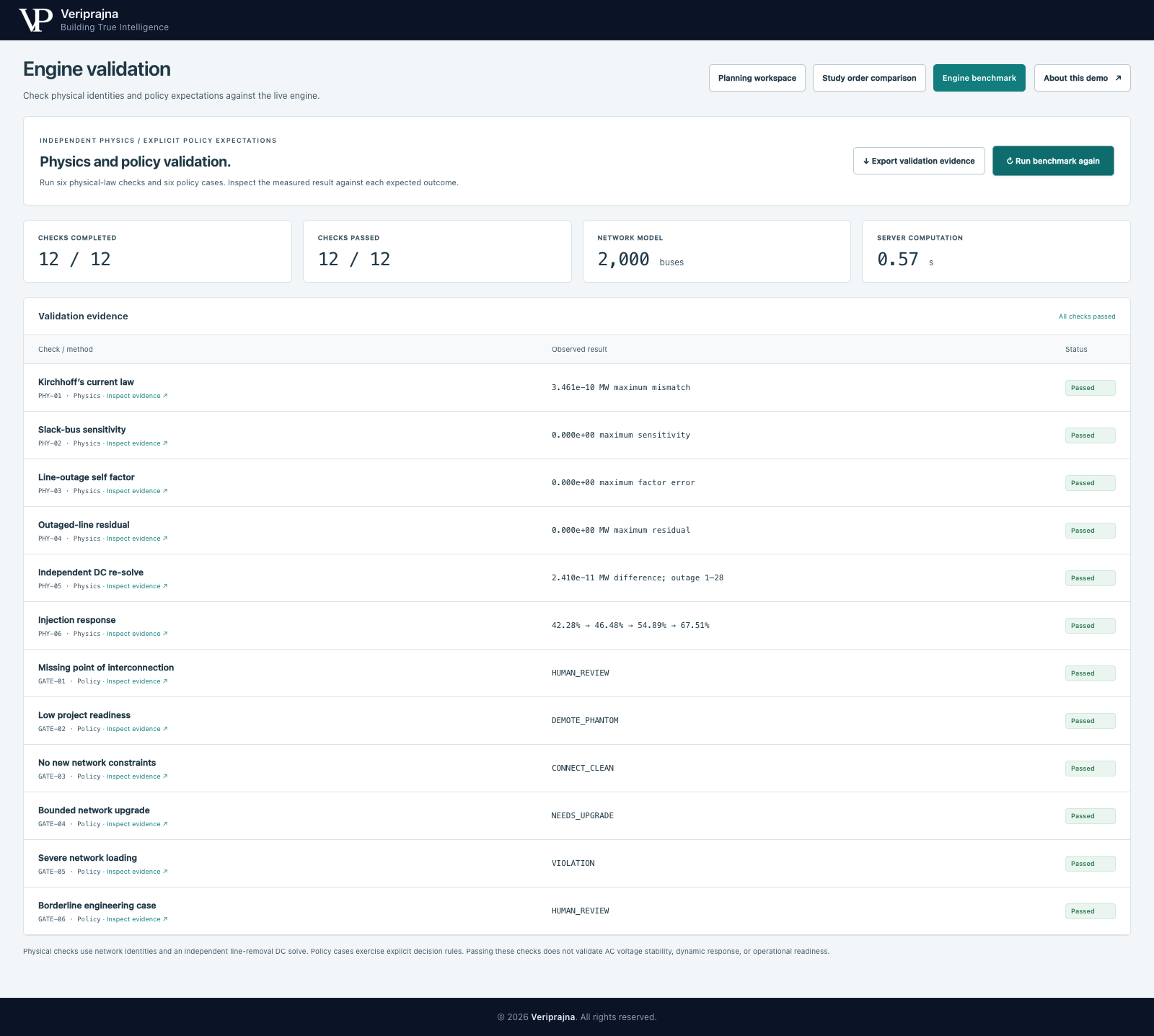Image resolution: width=1154 pixels, height=1036 pixels.
Task: Inspect evidence for Line-outage self factor
Action: coord(137,491)
